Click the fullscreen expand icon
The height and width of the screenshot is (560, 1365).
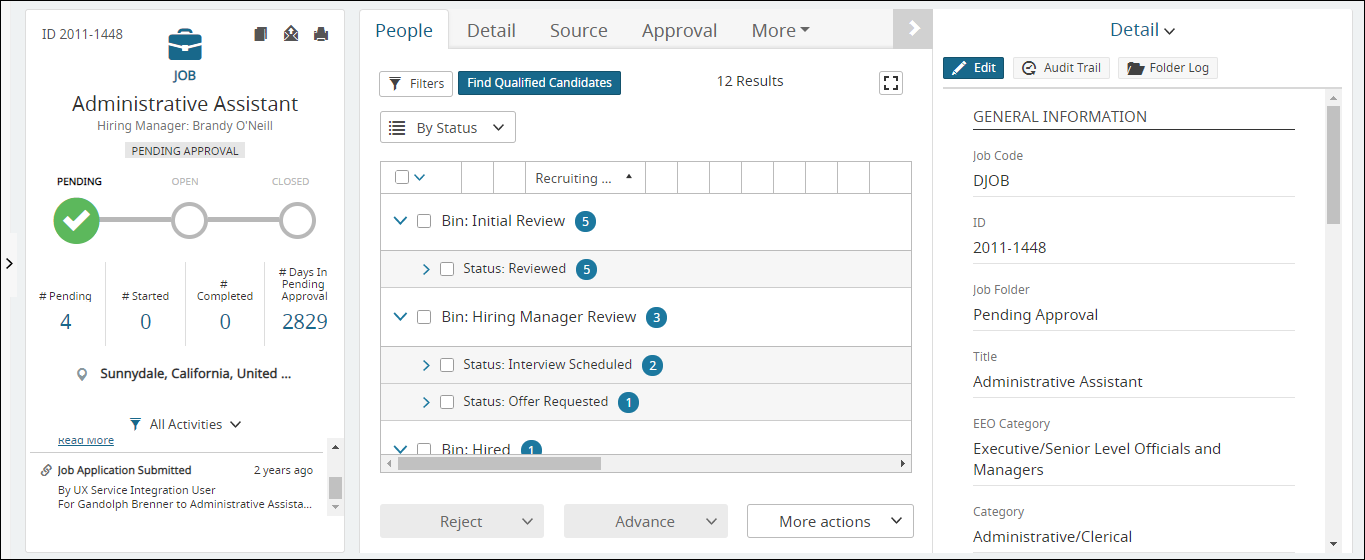tap(891, 83)
